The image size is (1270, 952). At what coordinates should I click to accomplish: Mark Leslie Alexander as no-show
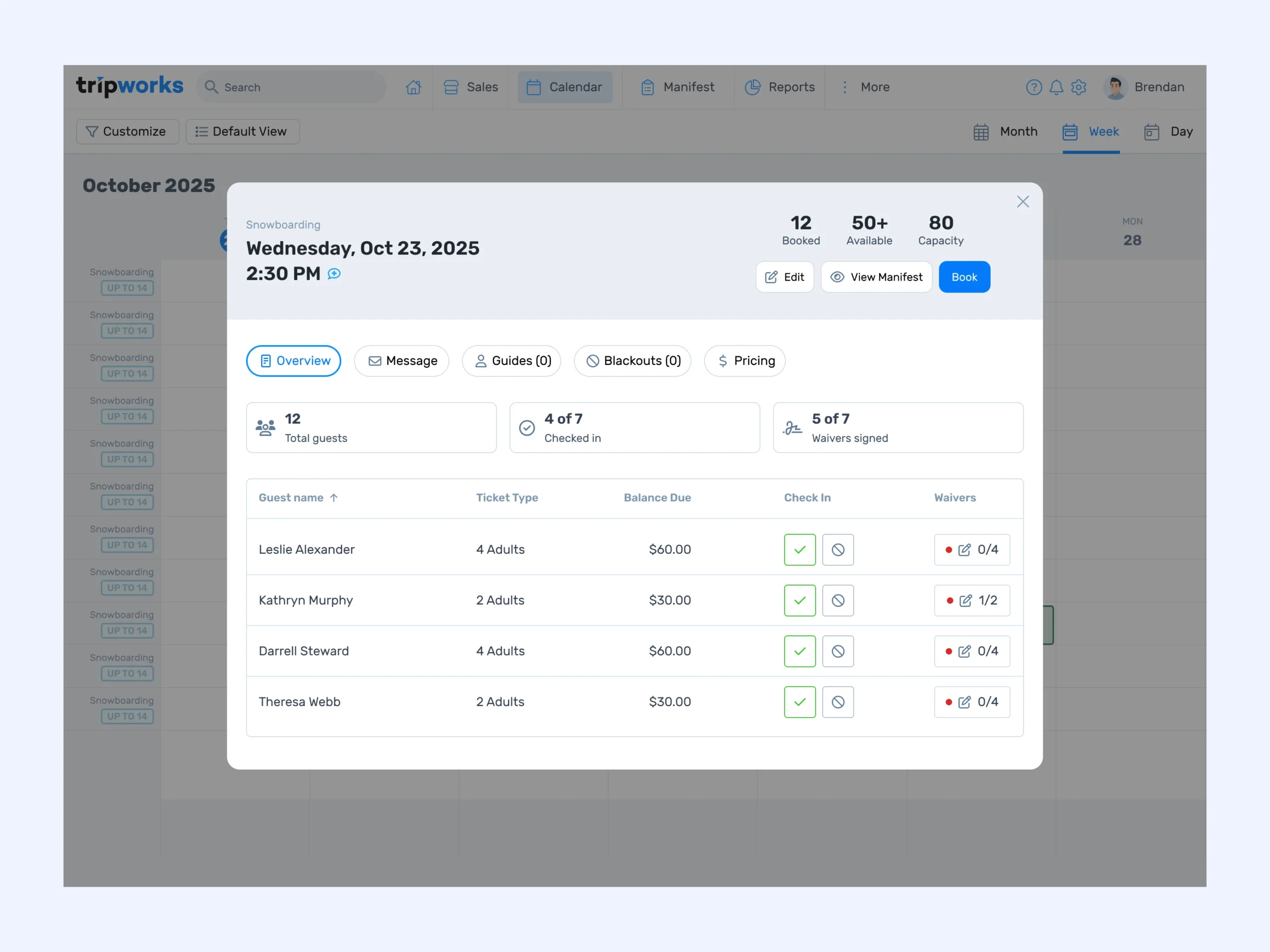(x=838, y=549)
